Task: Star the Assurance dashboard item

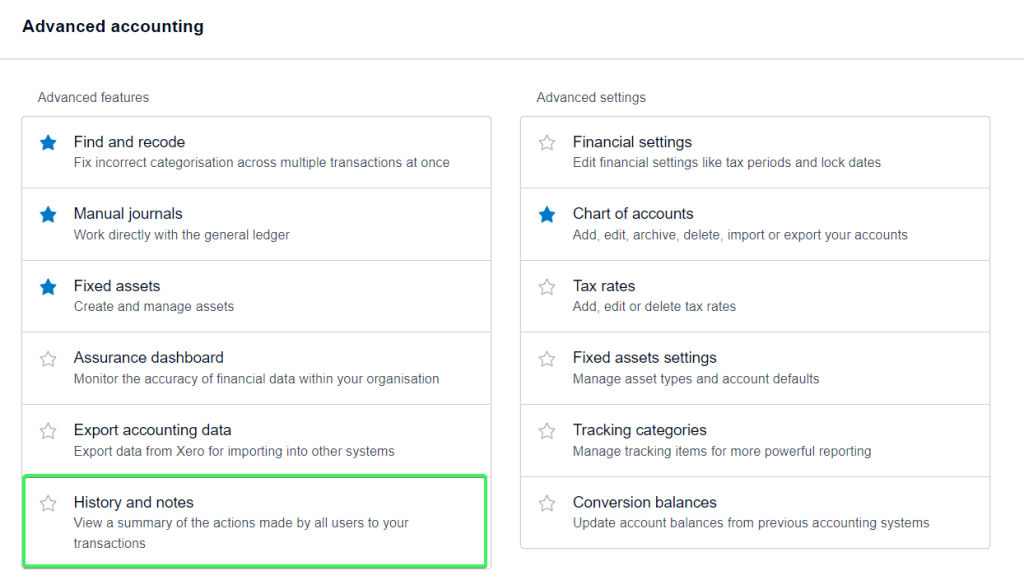Action: pos(48,359)
